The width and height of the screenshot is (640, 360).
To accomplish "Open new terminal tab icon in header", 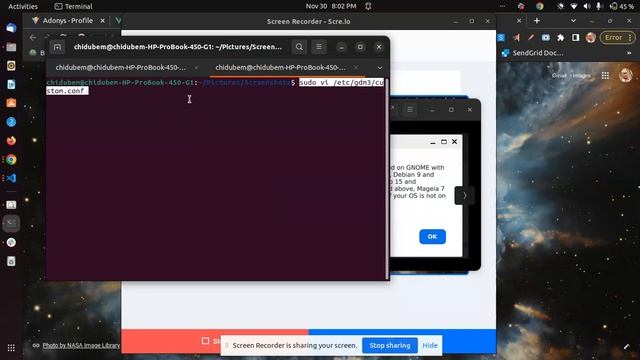I will [58, 47].
